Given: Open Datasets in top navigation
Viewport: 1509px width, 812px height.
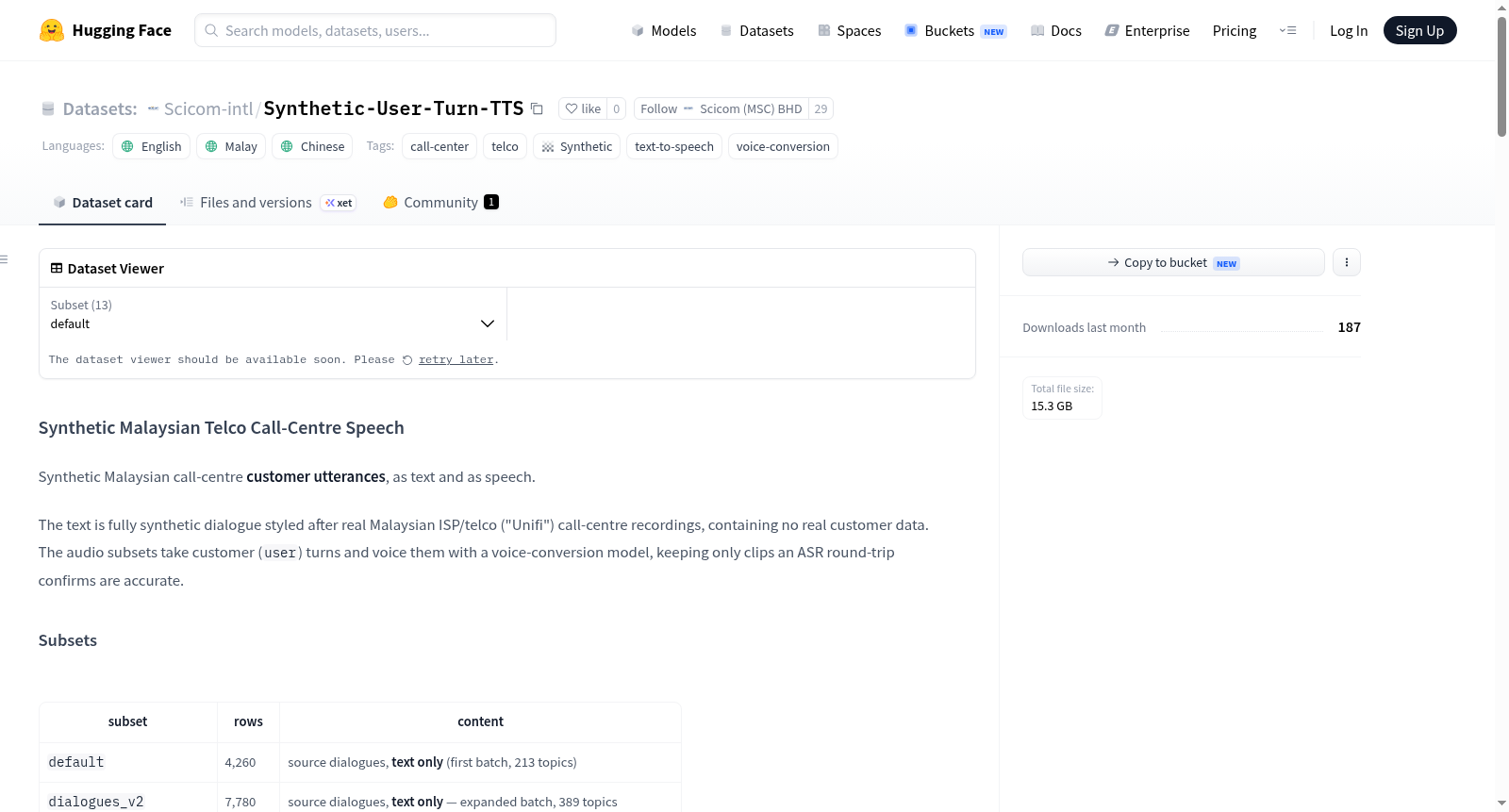Looking at the screenshot, I should tap(756, 30).
